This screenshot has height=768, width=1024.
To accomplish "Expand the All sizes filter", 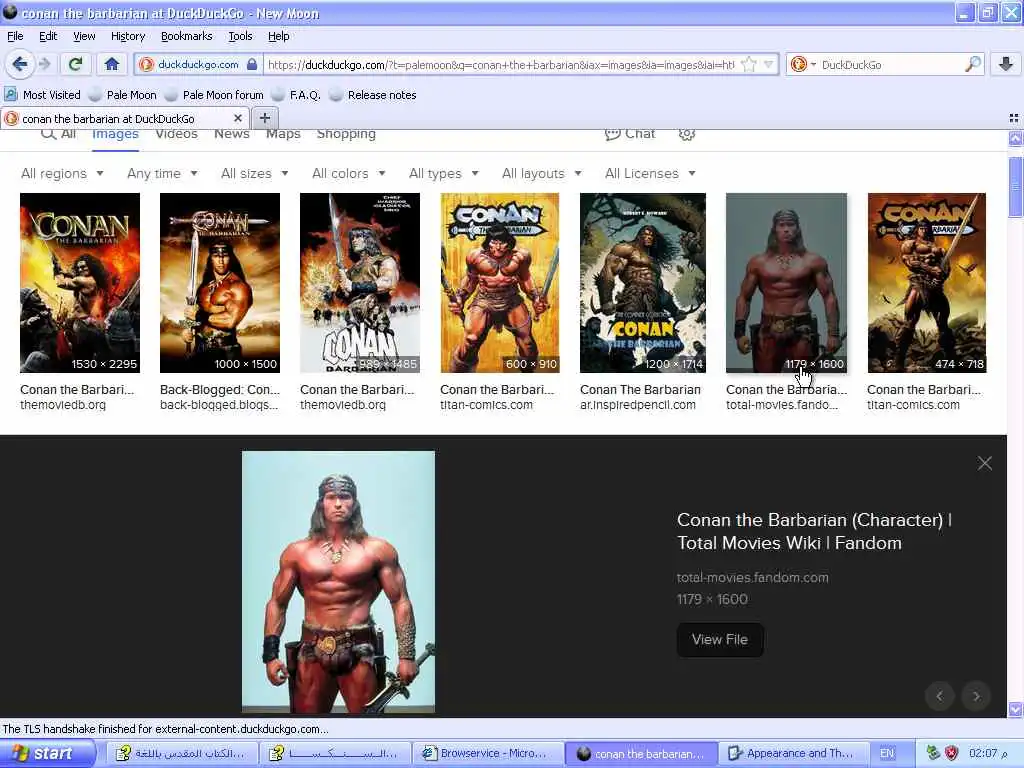I will [x=255, y=173].
